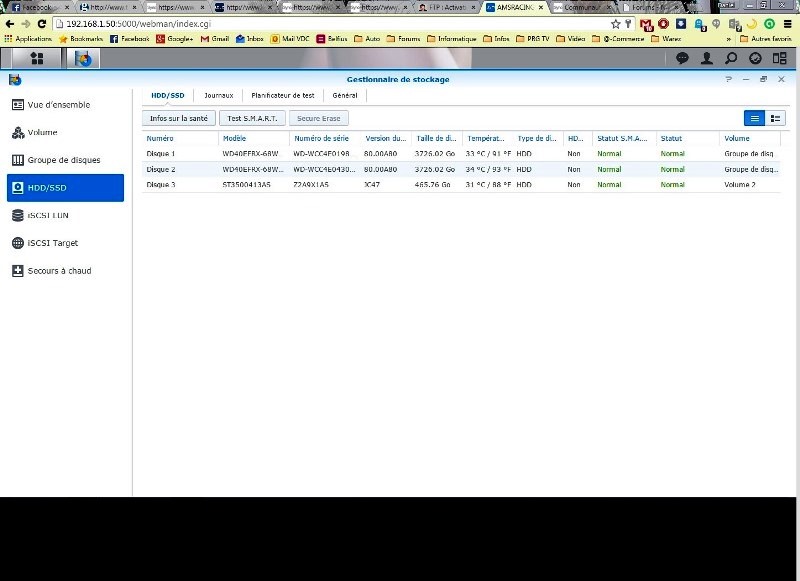The image size is (800, 581).
Task: Sort by Températ... column header
Action: coord(486,138)
